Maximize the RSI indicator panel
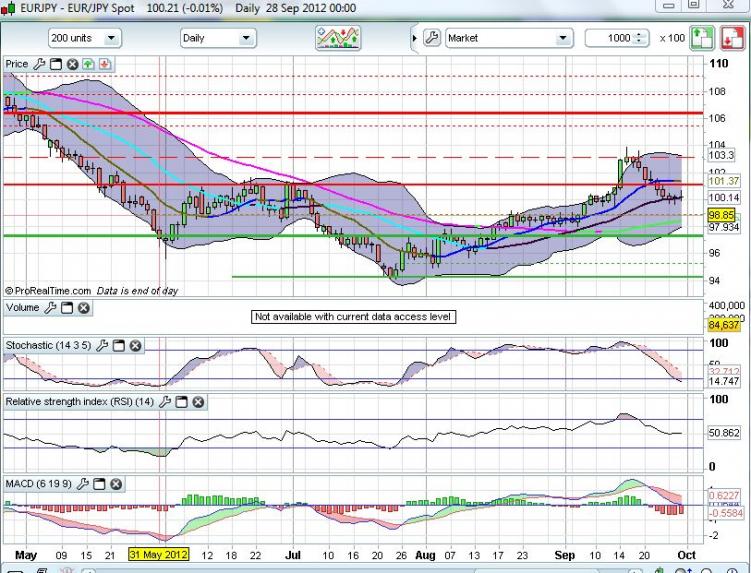 (x=180, y=402)
